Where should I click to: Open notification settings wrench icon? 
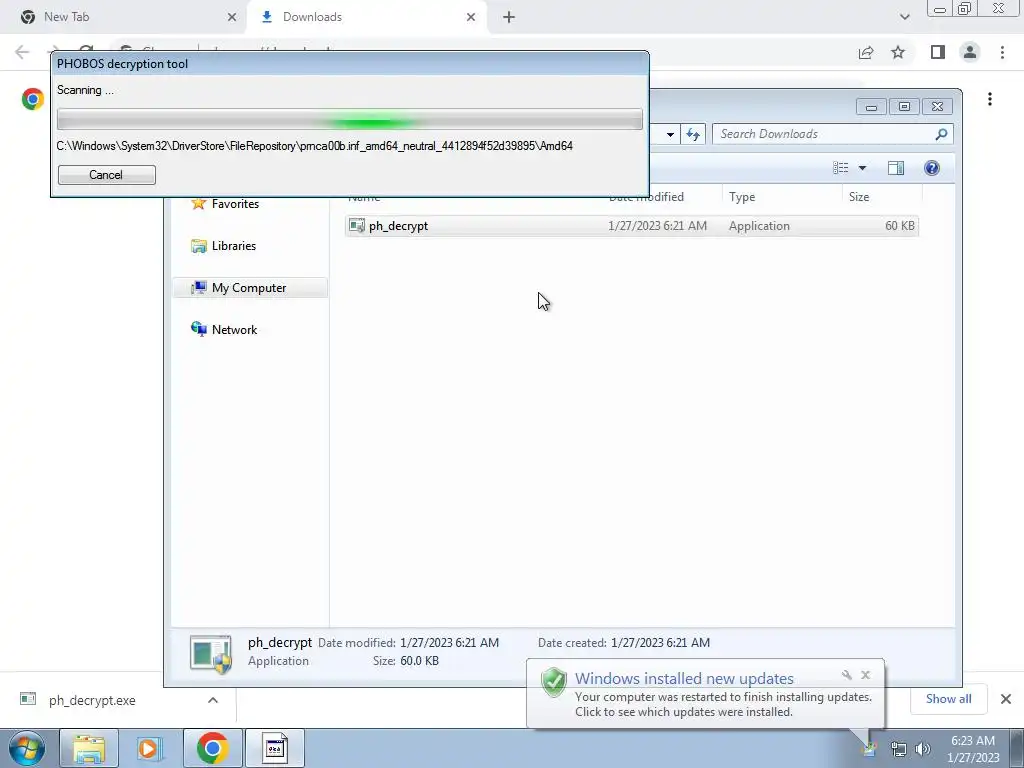(x=847, y=675)
